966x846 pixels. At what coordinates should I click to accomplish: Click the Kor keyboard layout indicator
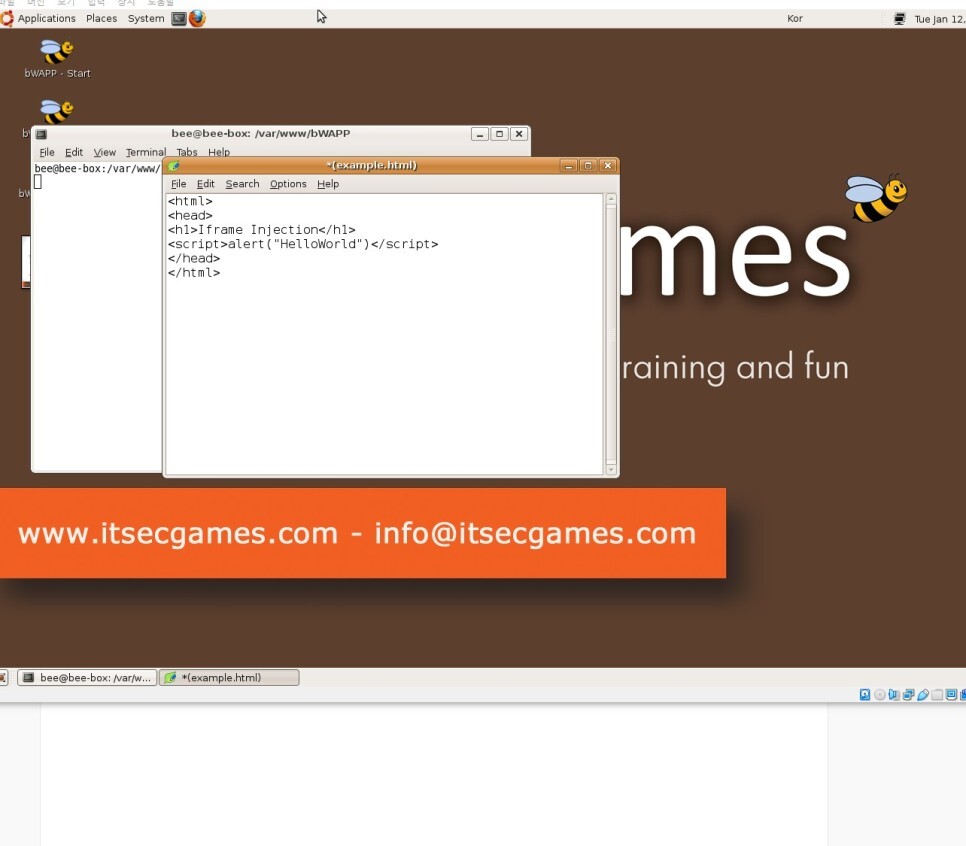point(795,18)
